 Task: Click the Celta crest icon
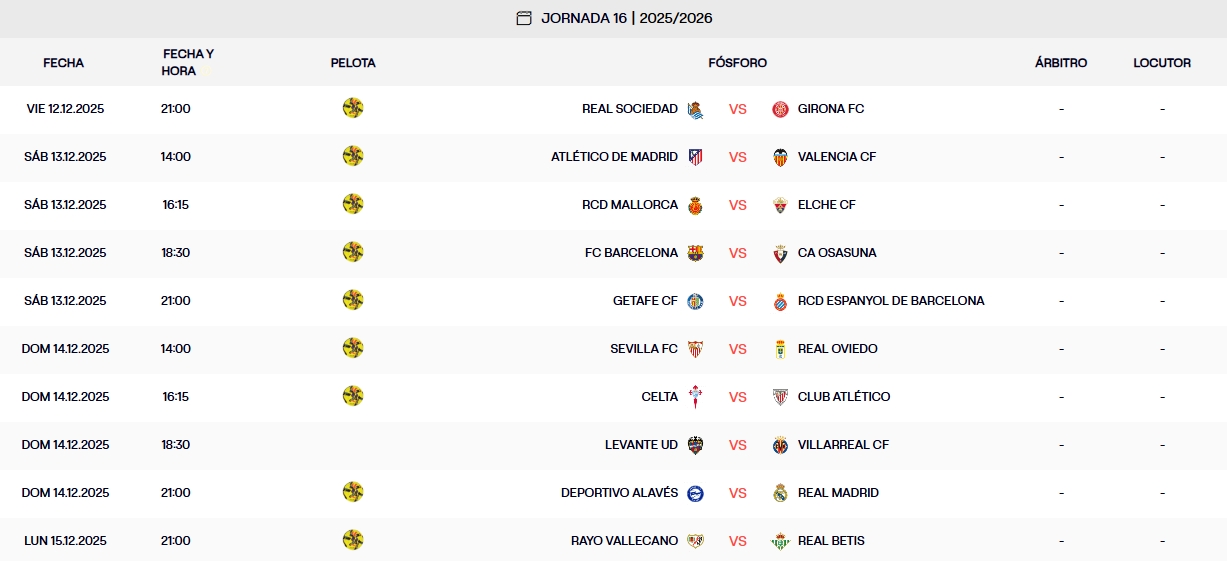tap(695, 397)
